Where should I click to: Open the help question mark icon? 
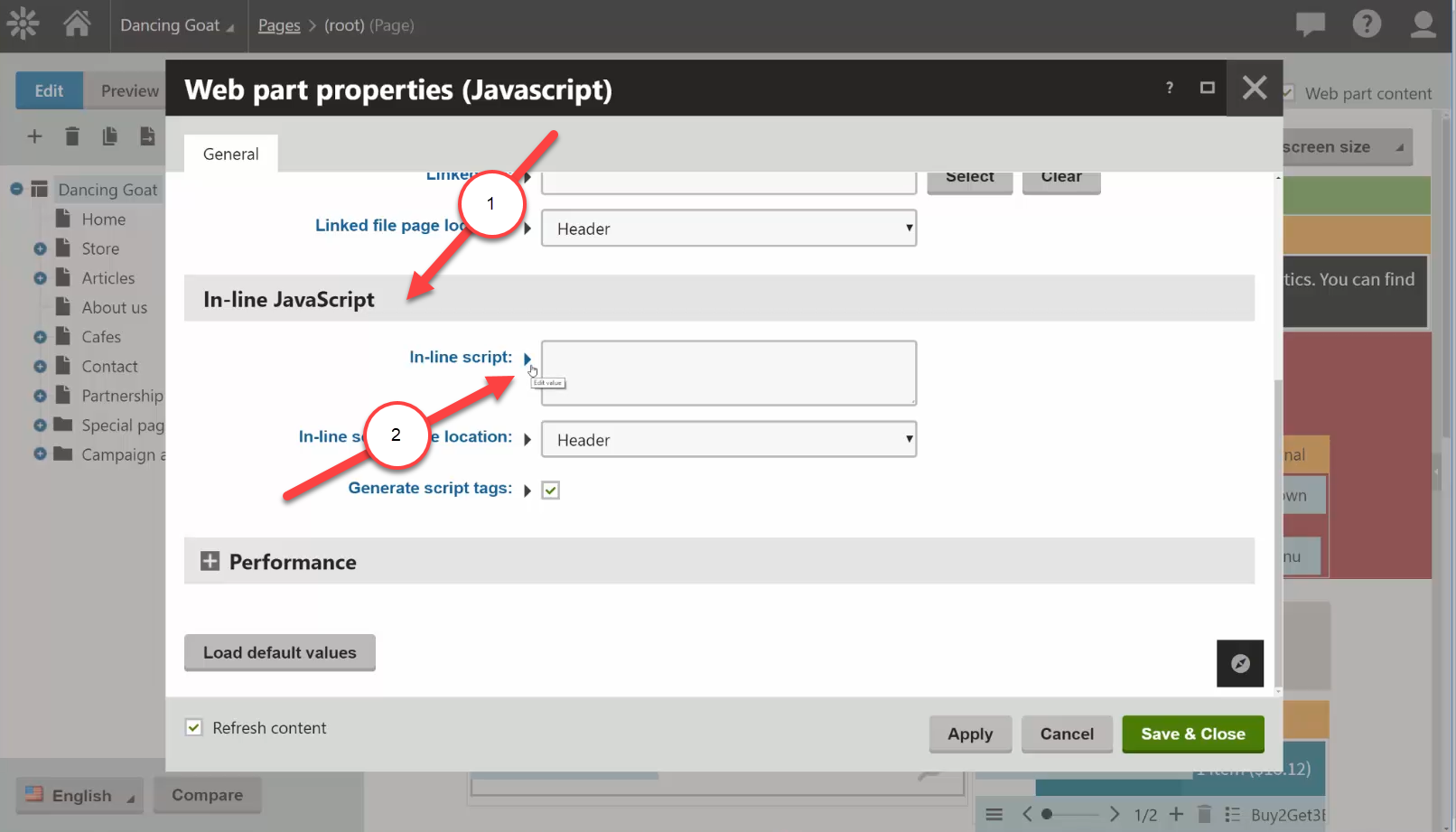coord(1367,23)
